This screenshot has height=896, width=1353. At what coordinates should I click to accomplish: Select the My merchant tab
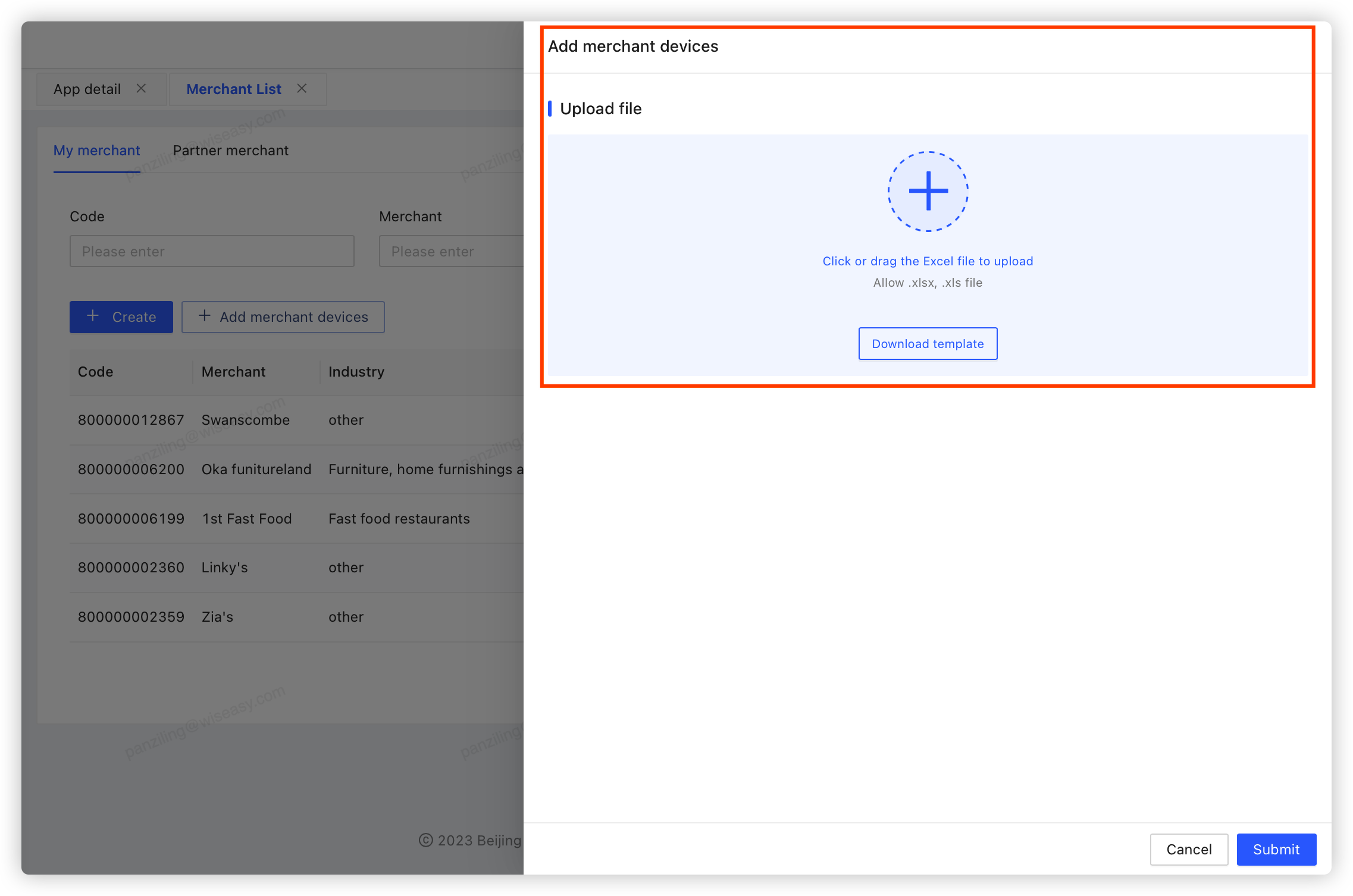(97, 151)
